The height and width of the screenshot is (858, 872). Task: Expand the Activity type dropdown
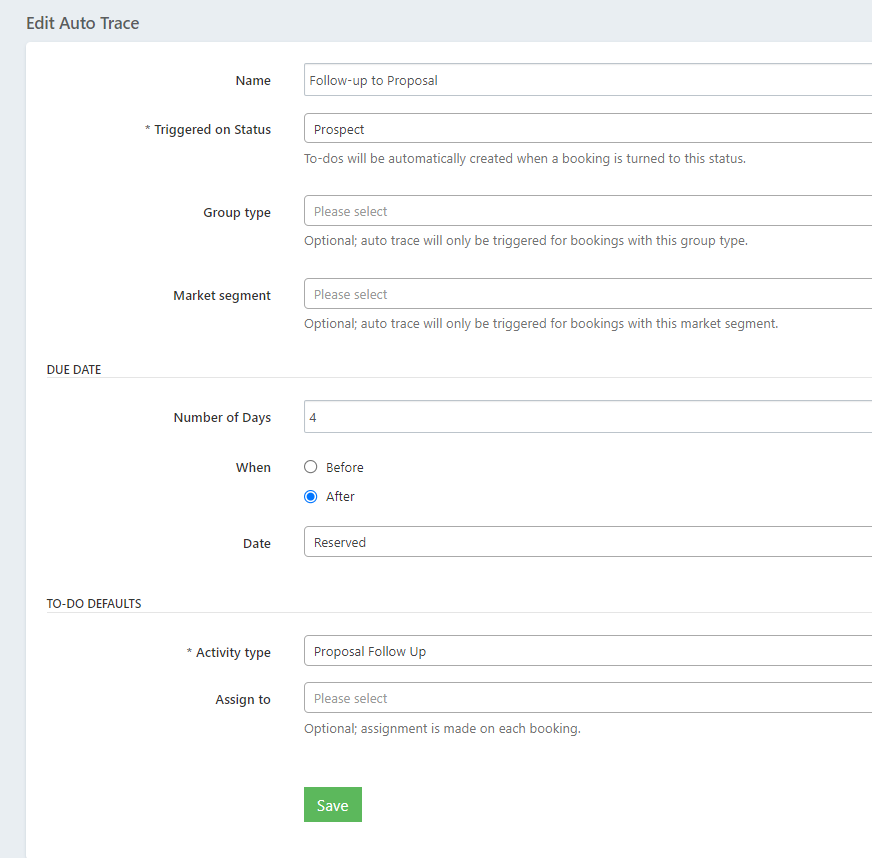(x=588, y=651)
